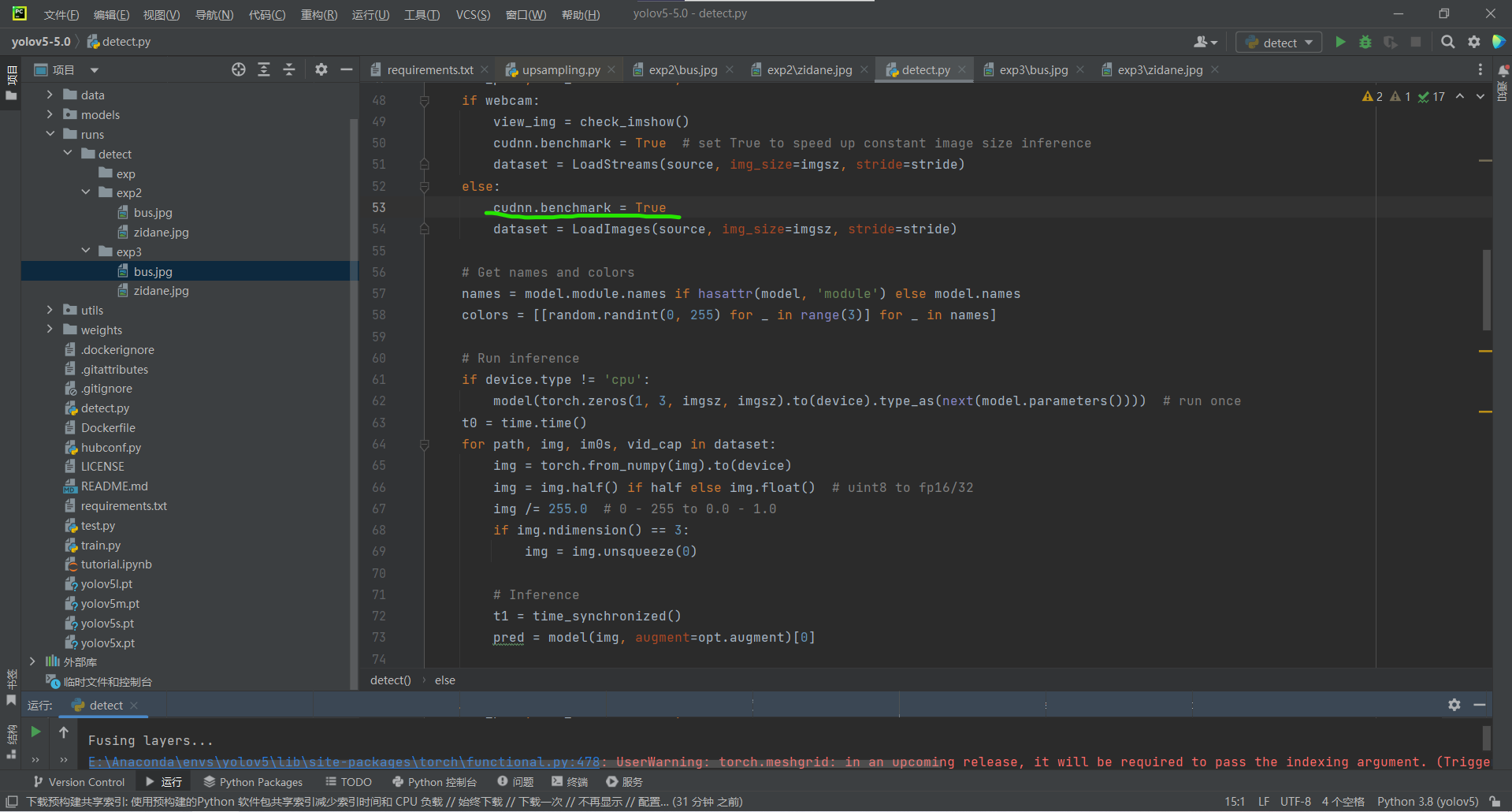Open inspection warnings widget showing 17
Screen dimensions: 1512x812
pos(1432,96)
